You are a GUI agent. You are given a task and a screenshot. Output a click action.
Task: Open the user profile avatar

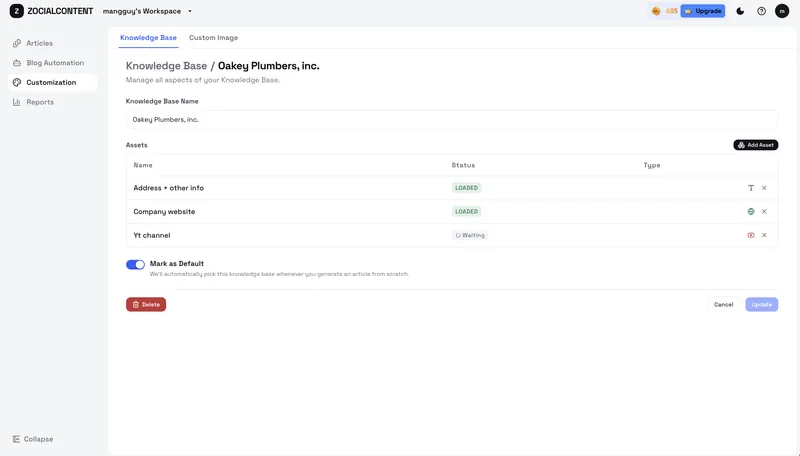782,11
